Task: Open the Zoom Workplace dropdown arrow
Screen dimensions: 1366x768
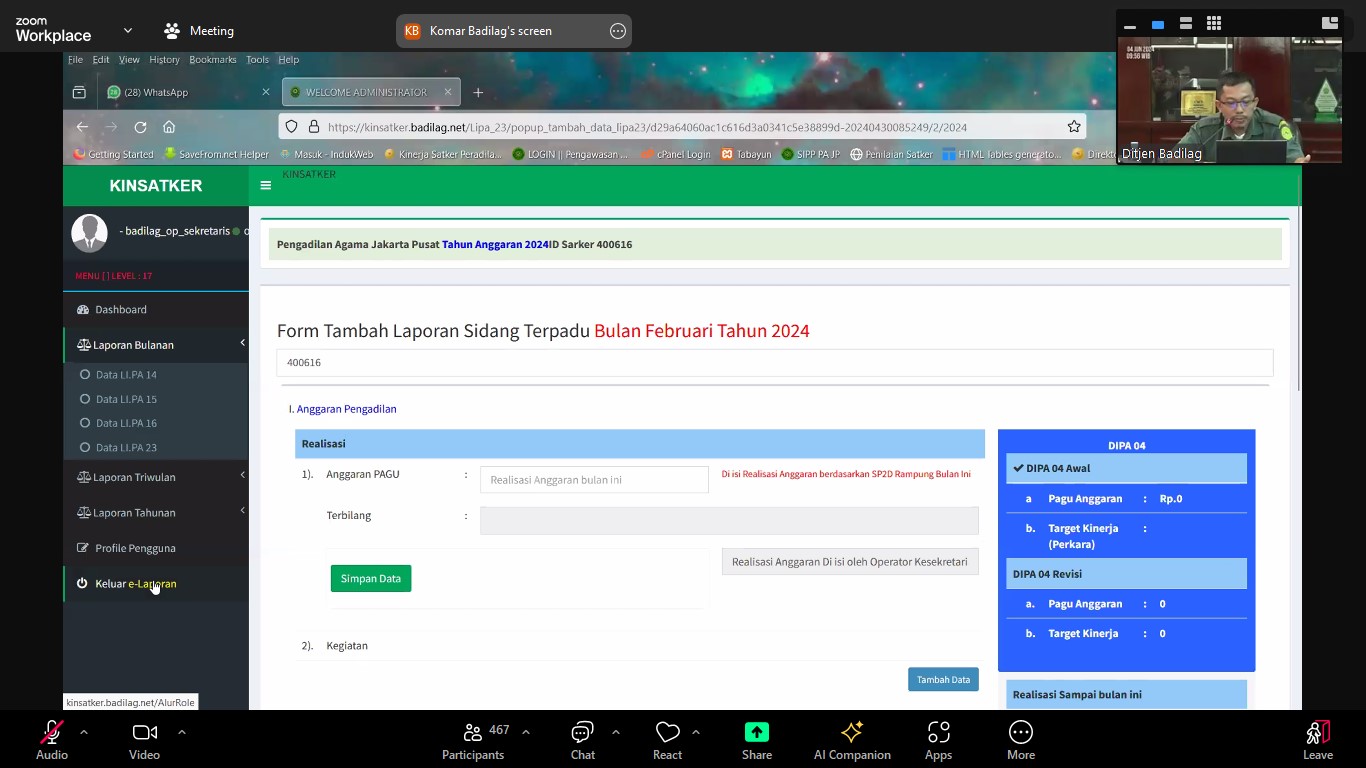Action: click(128, 31)
